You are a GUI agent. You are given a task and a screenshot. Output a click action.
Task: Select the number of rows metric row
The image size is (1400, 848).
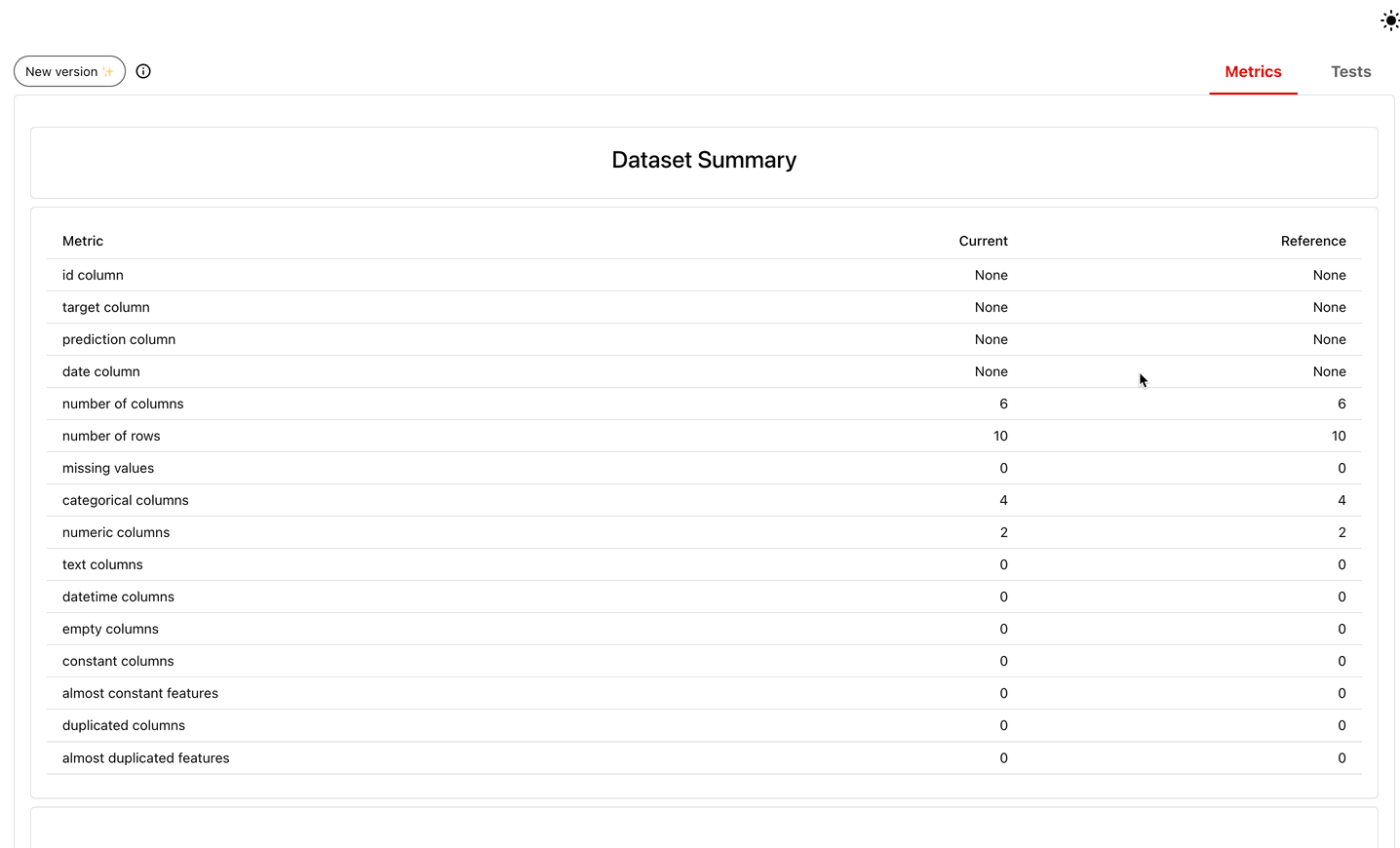(x=110, y=436)
